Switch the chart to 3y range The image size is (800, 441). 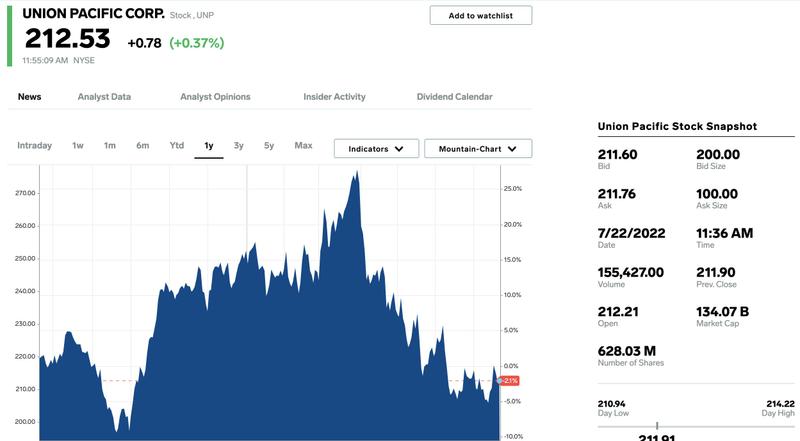pos(239,145)
